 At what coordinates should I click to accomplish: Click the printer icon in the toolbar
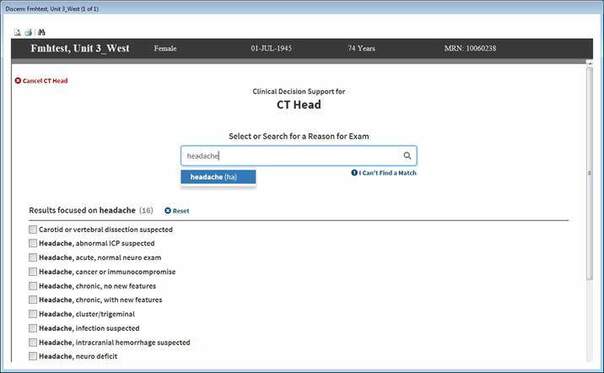coord(28,32)
